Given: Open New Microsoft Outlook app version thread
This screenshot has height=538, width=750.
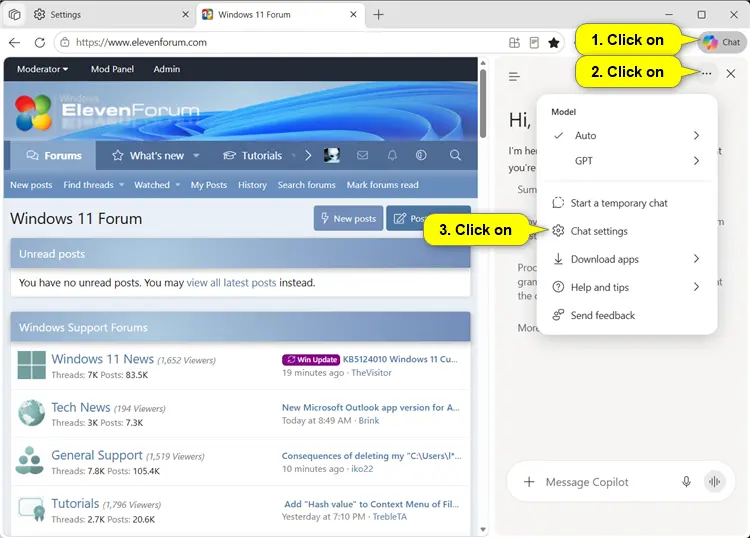Looking at the screenshot, I should click(371, 407).
